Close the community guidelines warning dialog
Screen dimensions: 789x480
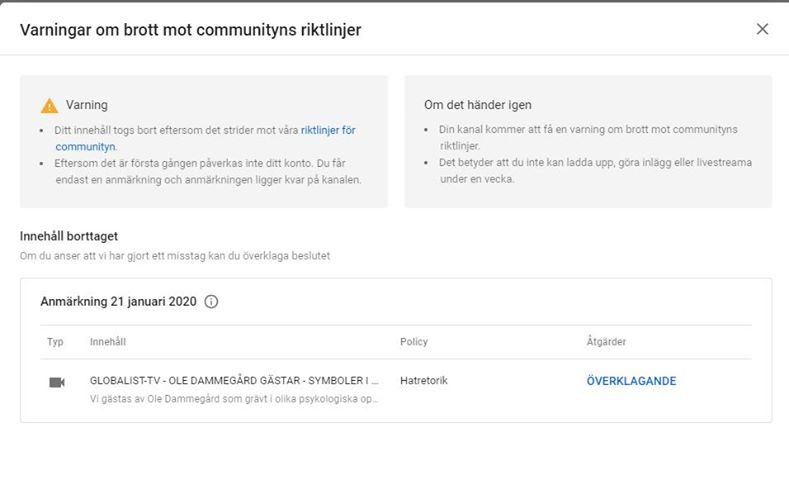point(762,29)
